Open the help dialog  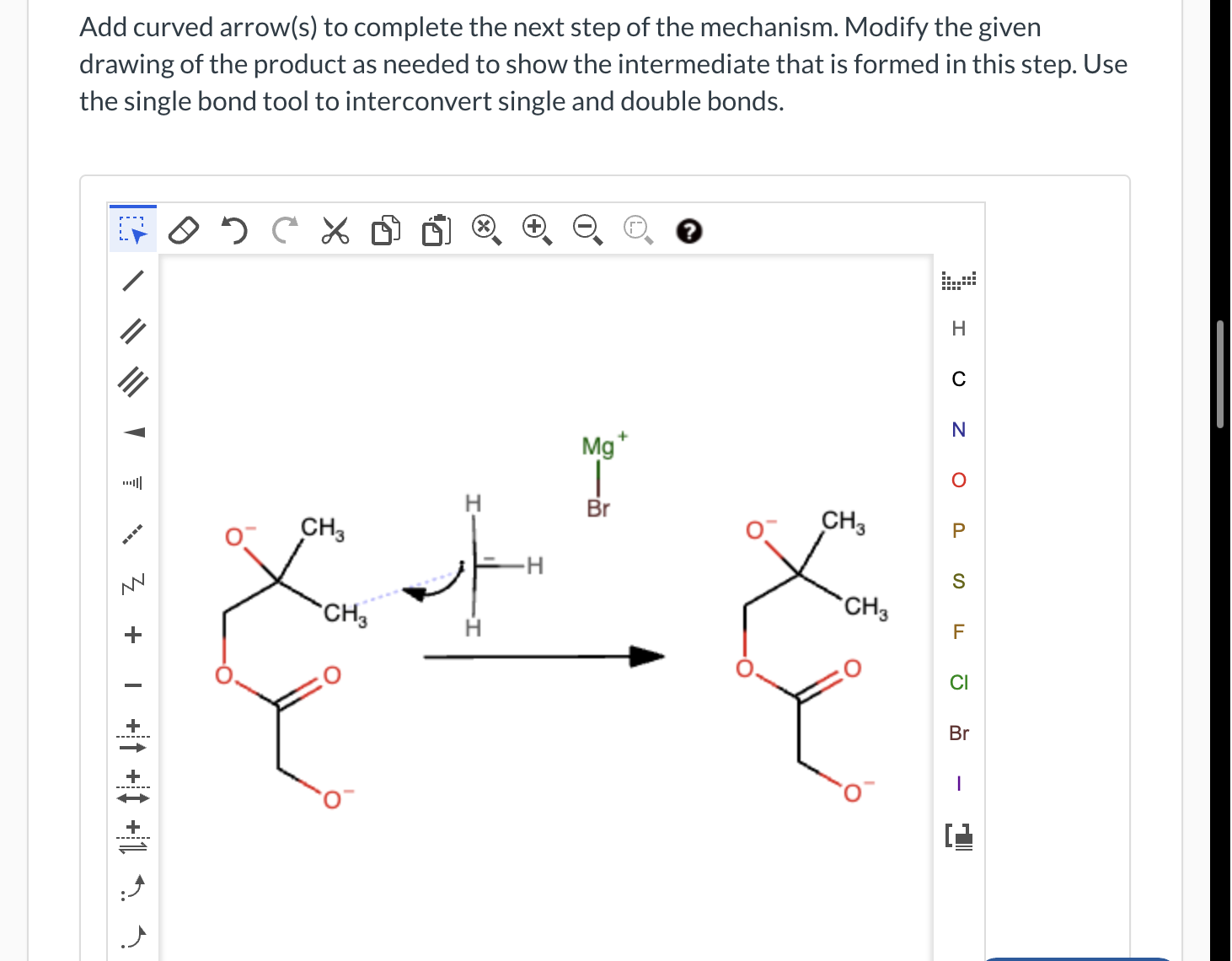[x=688, y=230]
